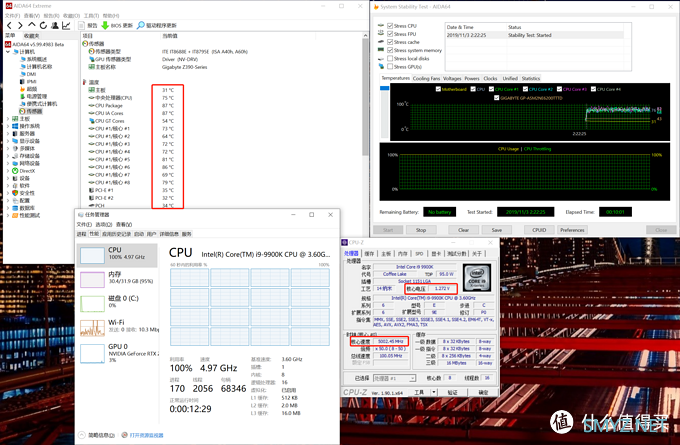Toggle Stress FPU checkbox

point(390,34)
